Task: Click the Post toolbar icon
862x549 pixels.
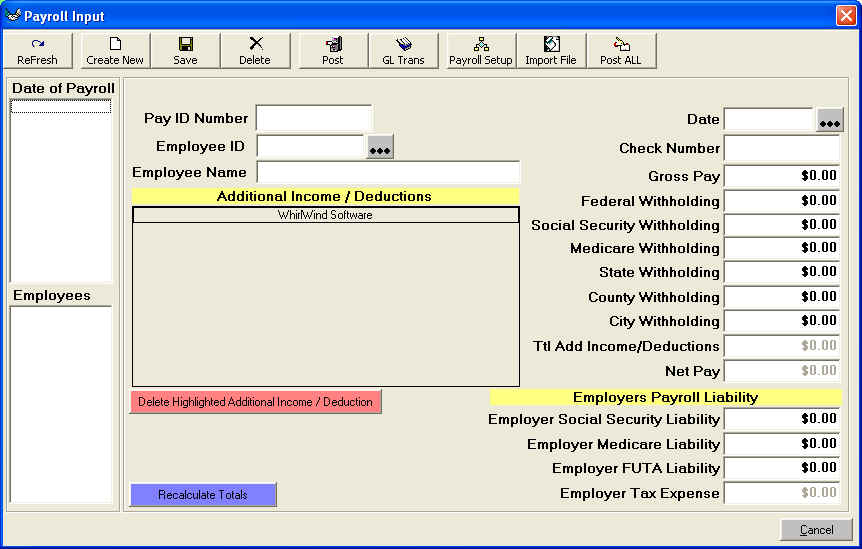Action: point(333,44)
